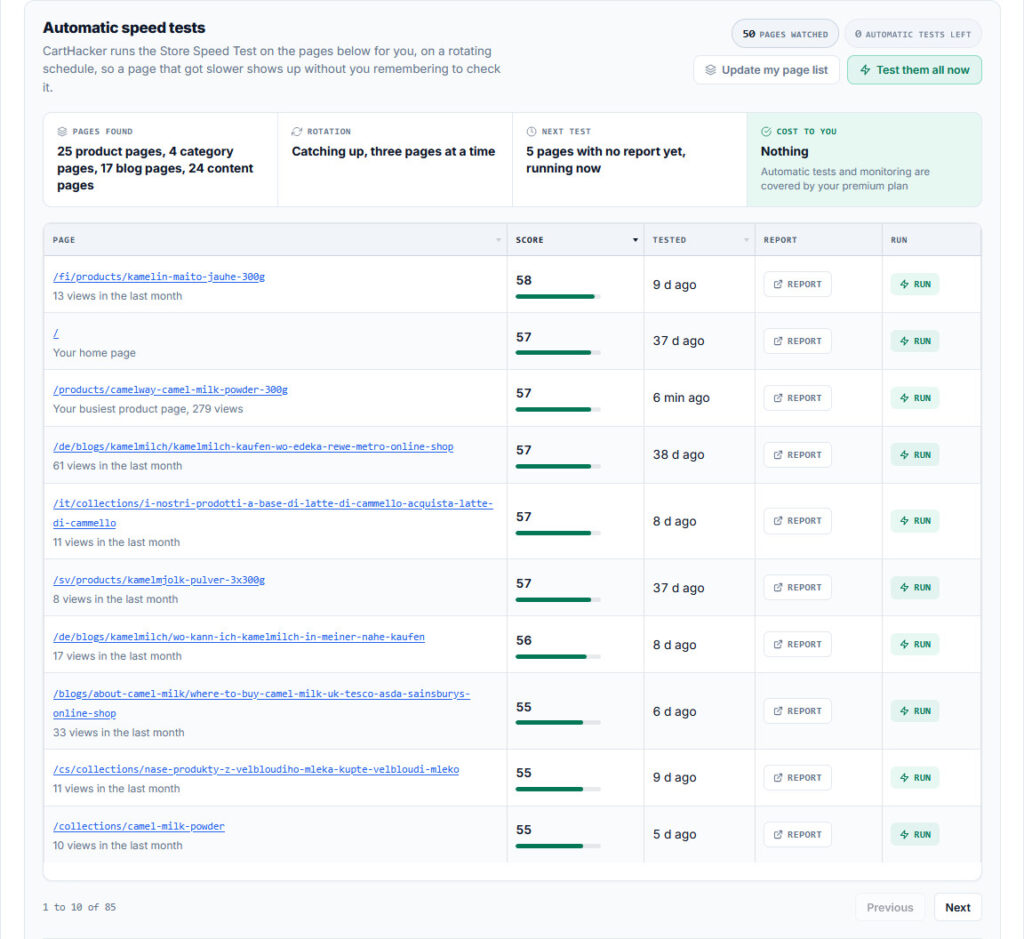The image size is (1024, 939).
Task: View report for /cs/collections row
Action: click(x=797, y=777)
